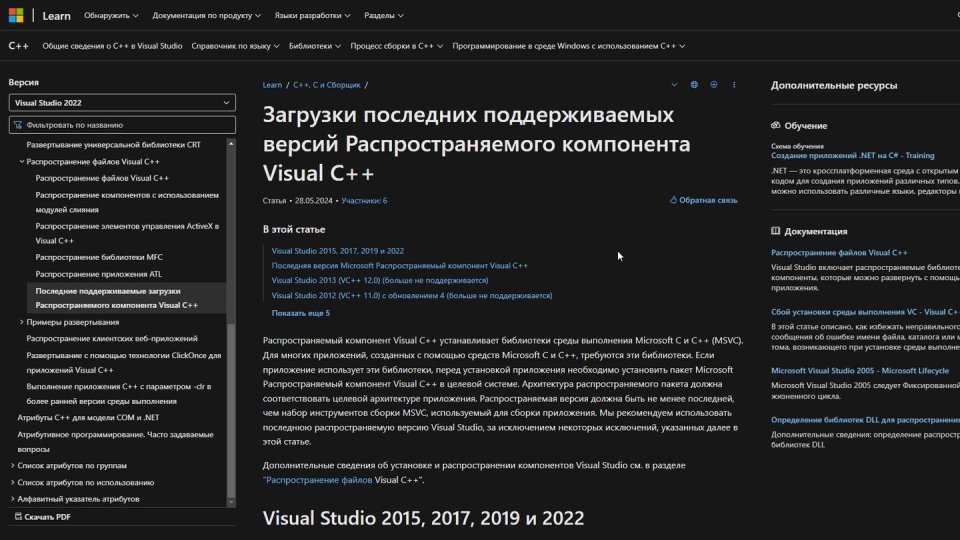Open Программирование в среде Windows menu
The image size is (960, 540).
(x=569, y=46)
